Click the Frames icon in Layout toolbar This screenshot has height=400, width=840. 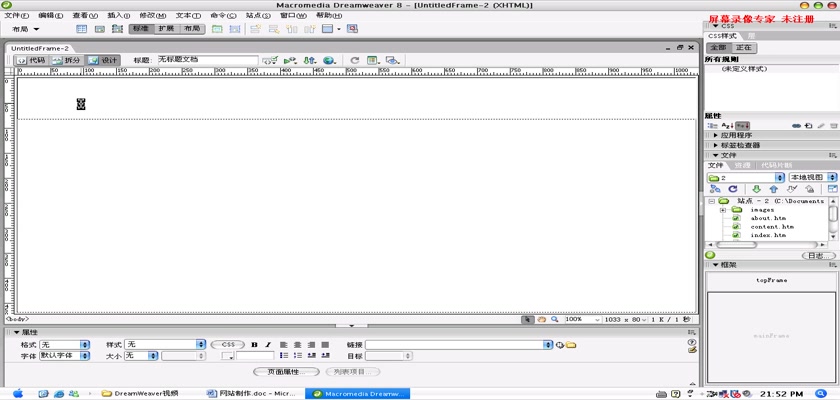click(328, 29)
